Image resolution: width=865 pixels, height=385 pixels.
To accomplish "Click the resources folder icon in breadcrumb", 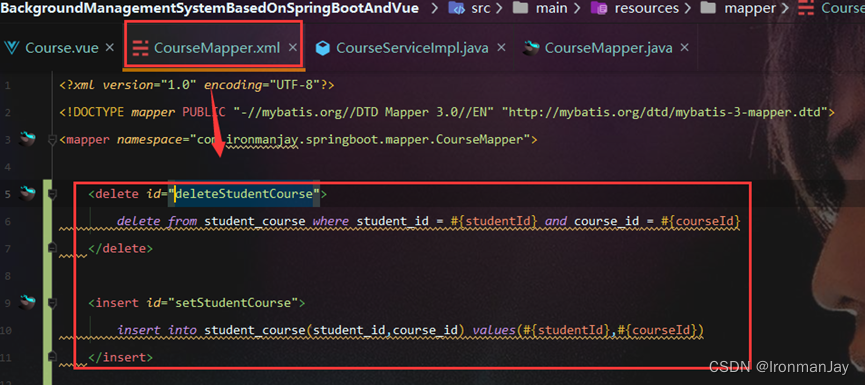I will pos(599,8).
